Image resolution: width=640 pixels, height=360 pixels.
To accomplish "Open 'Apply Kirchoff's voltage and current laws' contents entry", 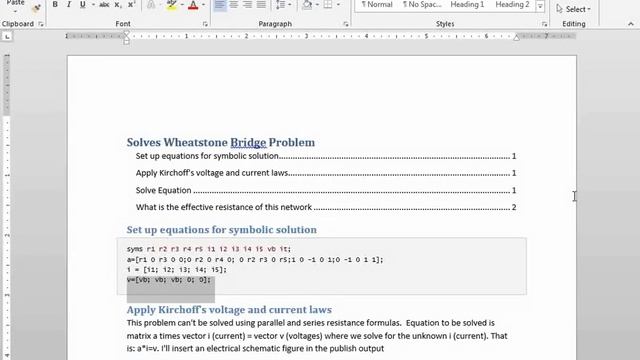I will click(326, 173).
